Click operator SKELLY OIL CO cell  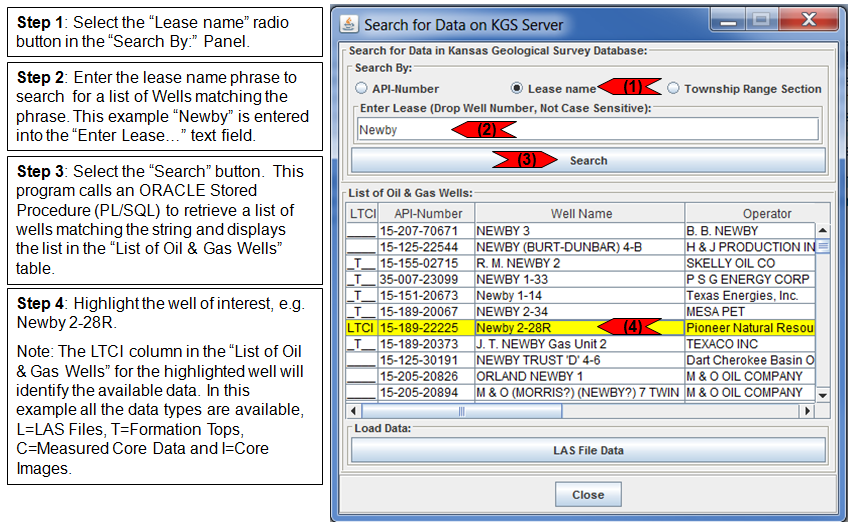[x=751, y=263]
